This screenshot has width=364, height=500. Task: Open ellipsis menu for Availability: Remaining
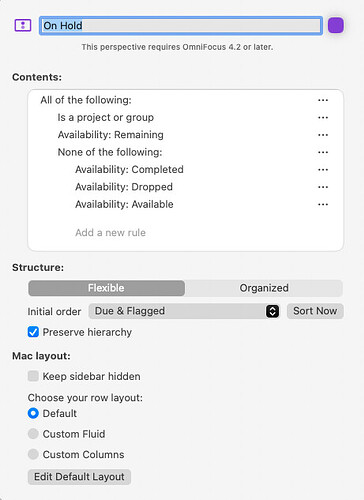point(323,135)
